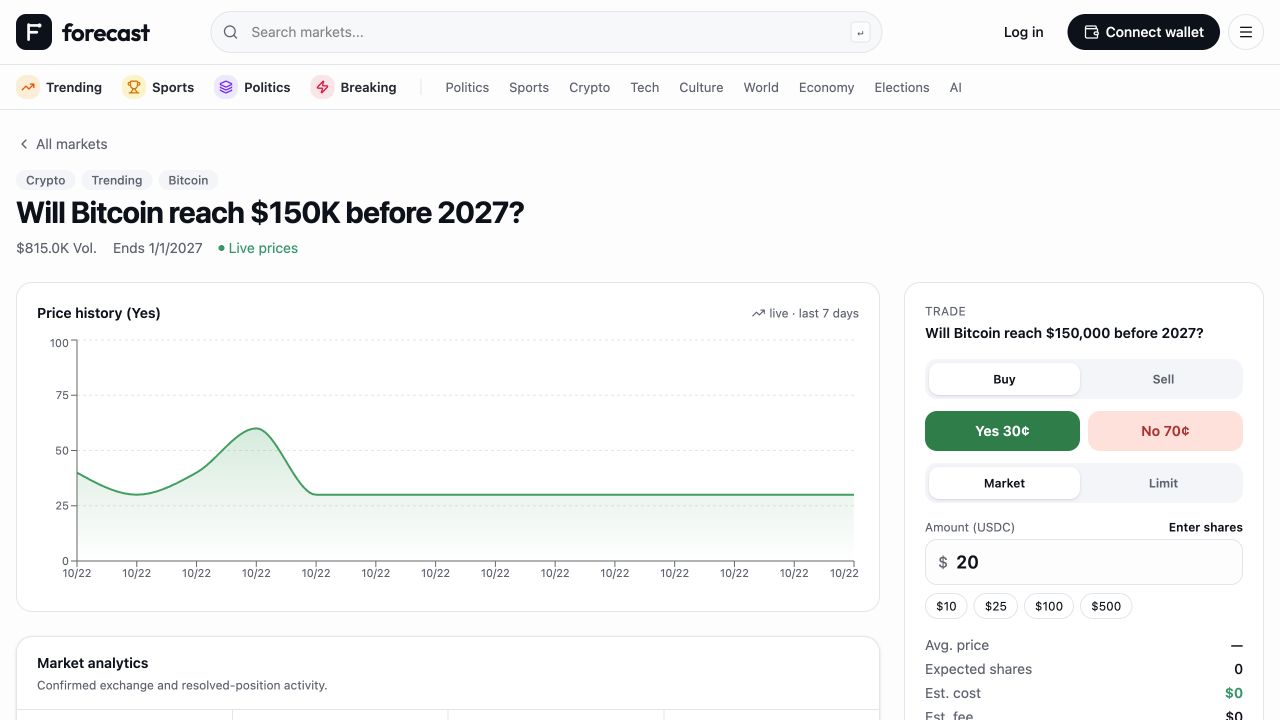Viewport: 1280px width, 720px height.
Task: Click the Enter shares link
Action: coord(1206,527)
